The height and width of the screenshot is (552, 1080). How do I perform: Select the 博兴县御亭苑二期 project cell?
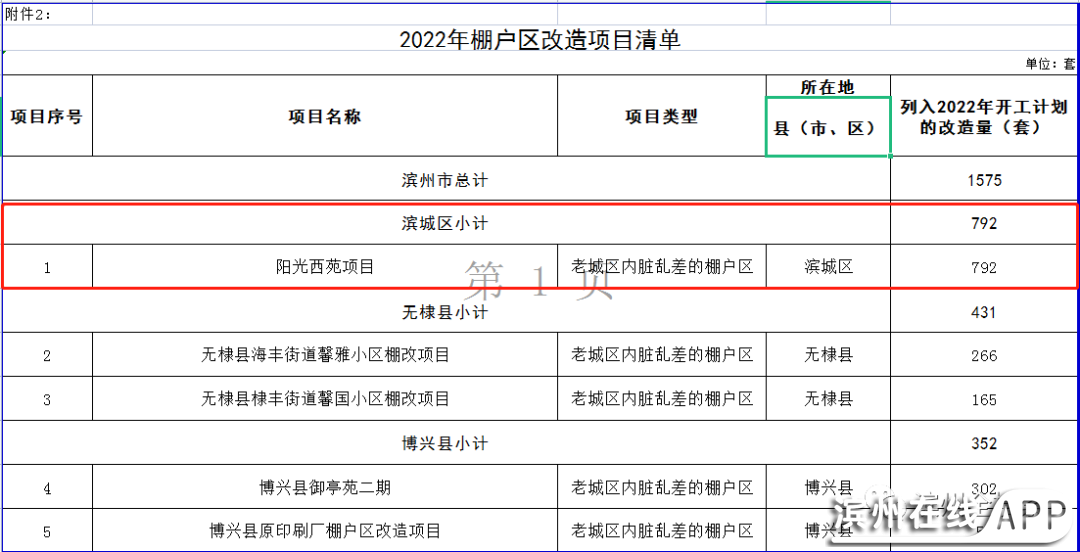coord(324,488)
